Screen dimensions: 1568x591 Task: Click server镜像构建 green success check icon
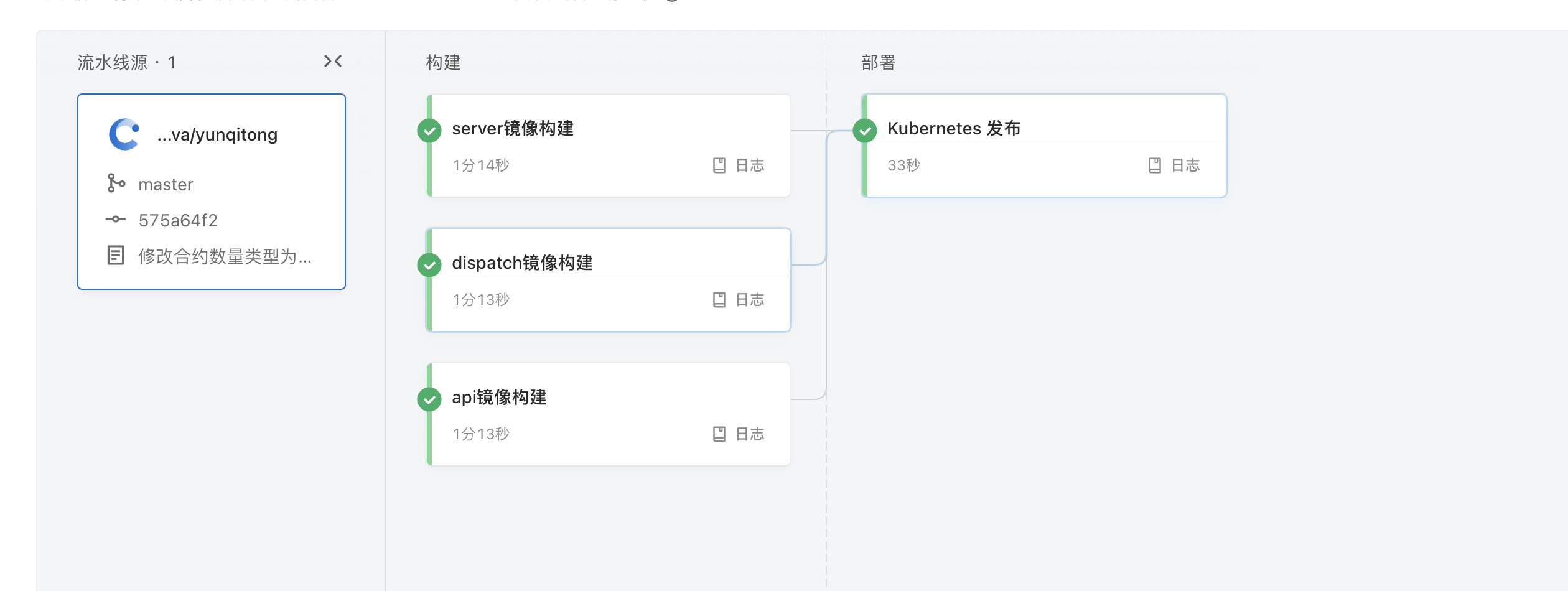coord(429,131)
